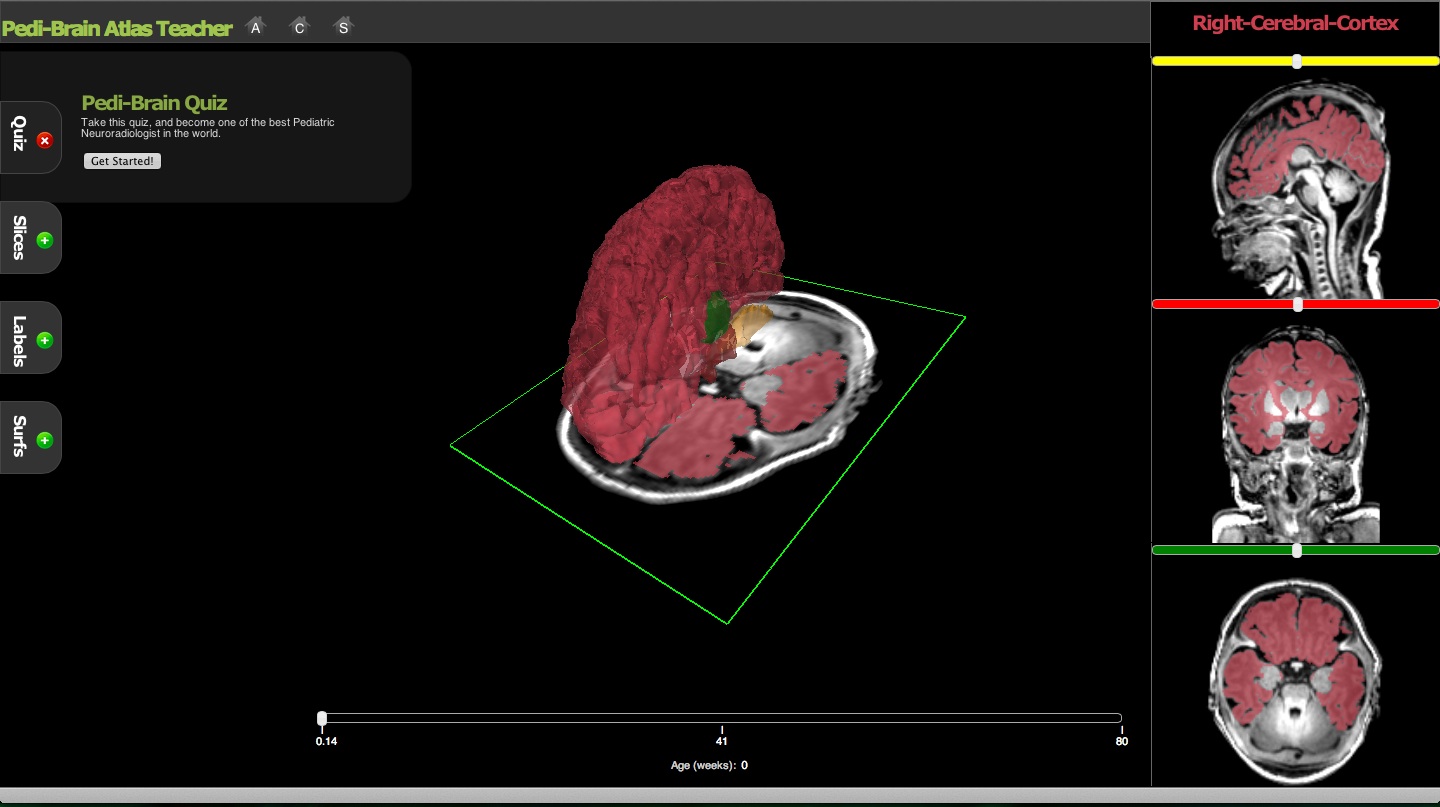Click the A axial view icon
This screenshot has height=807, width=1440.
click(x=256, y=27)
